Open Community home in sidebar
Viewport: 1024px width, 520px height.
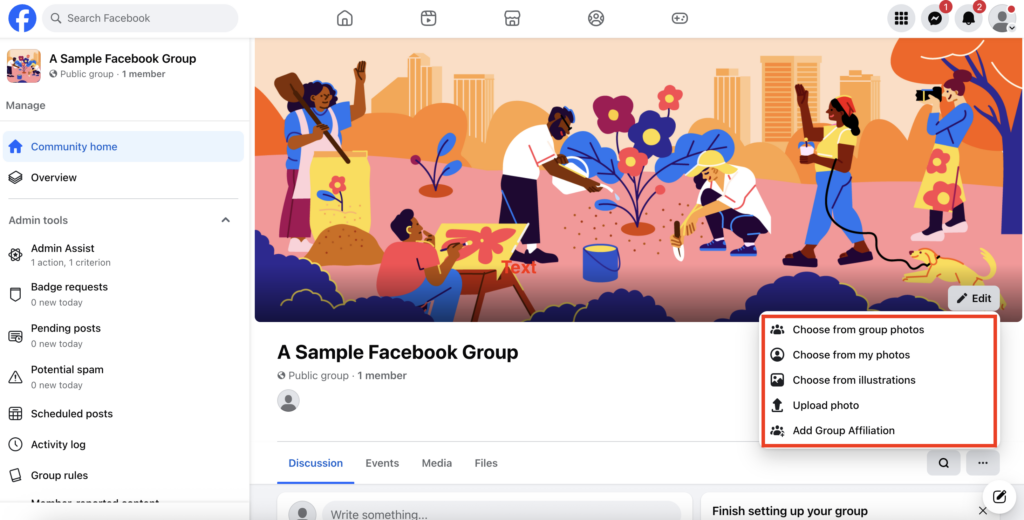click(74, 147)
